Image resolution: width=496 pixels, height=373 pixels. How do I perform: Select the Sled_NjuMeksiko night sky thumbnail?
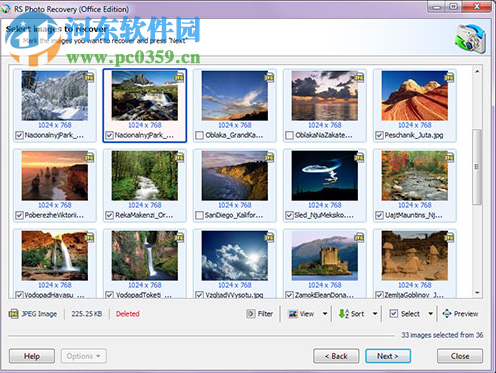[325, 176]
